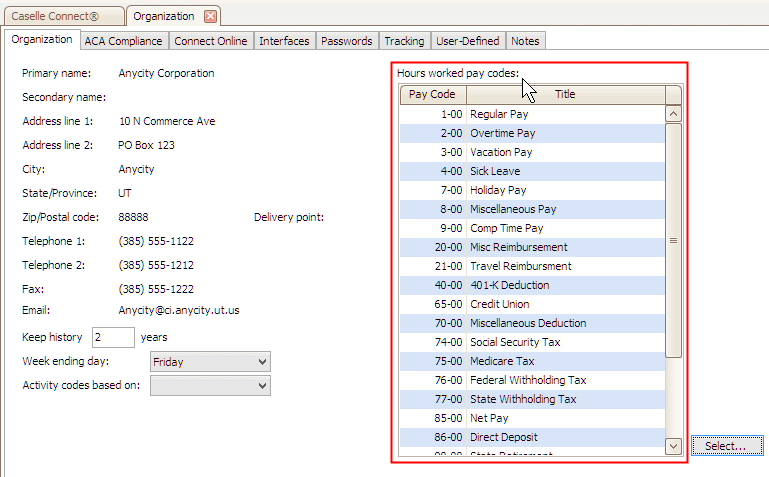The height and width of the screenshot is (477, 769).
Task: Switch to the Interfaces tab
Action: click(284, 41)
